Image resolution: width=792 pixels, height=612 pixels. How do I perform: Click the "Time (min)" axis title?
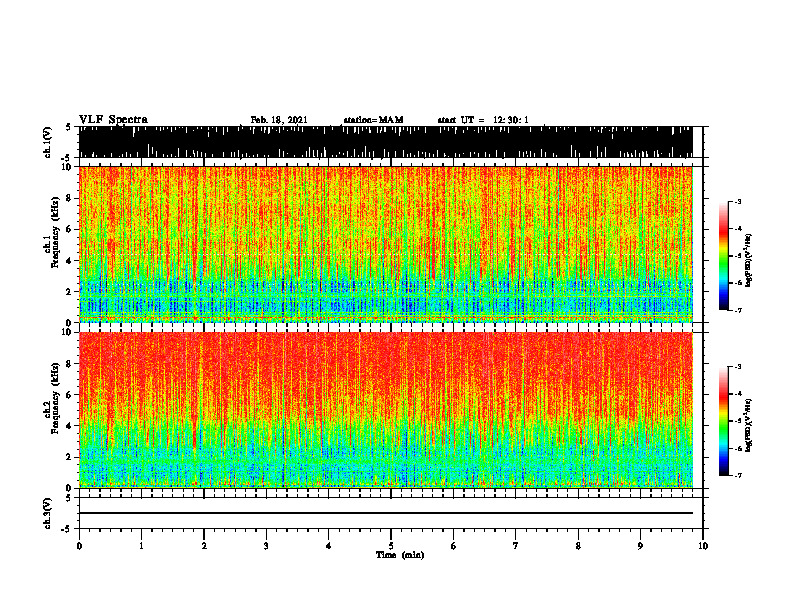[400, 555]
